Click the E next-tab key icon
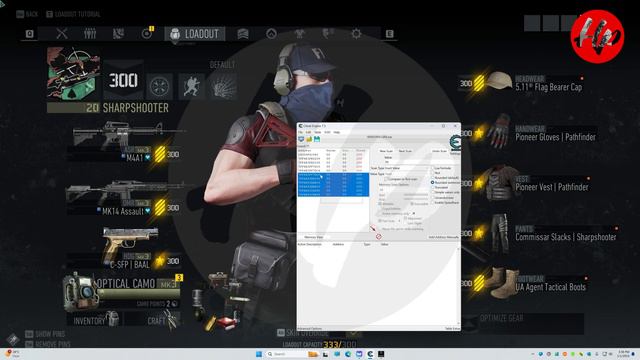Viewport: 640px width, 360px height. pyautogui.click(x=389, y=34)
